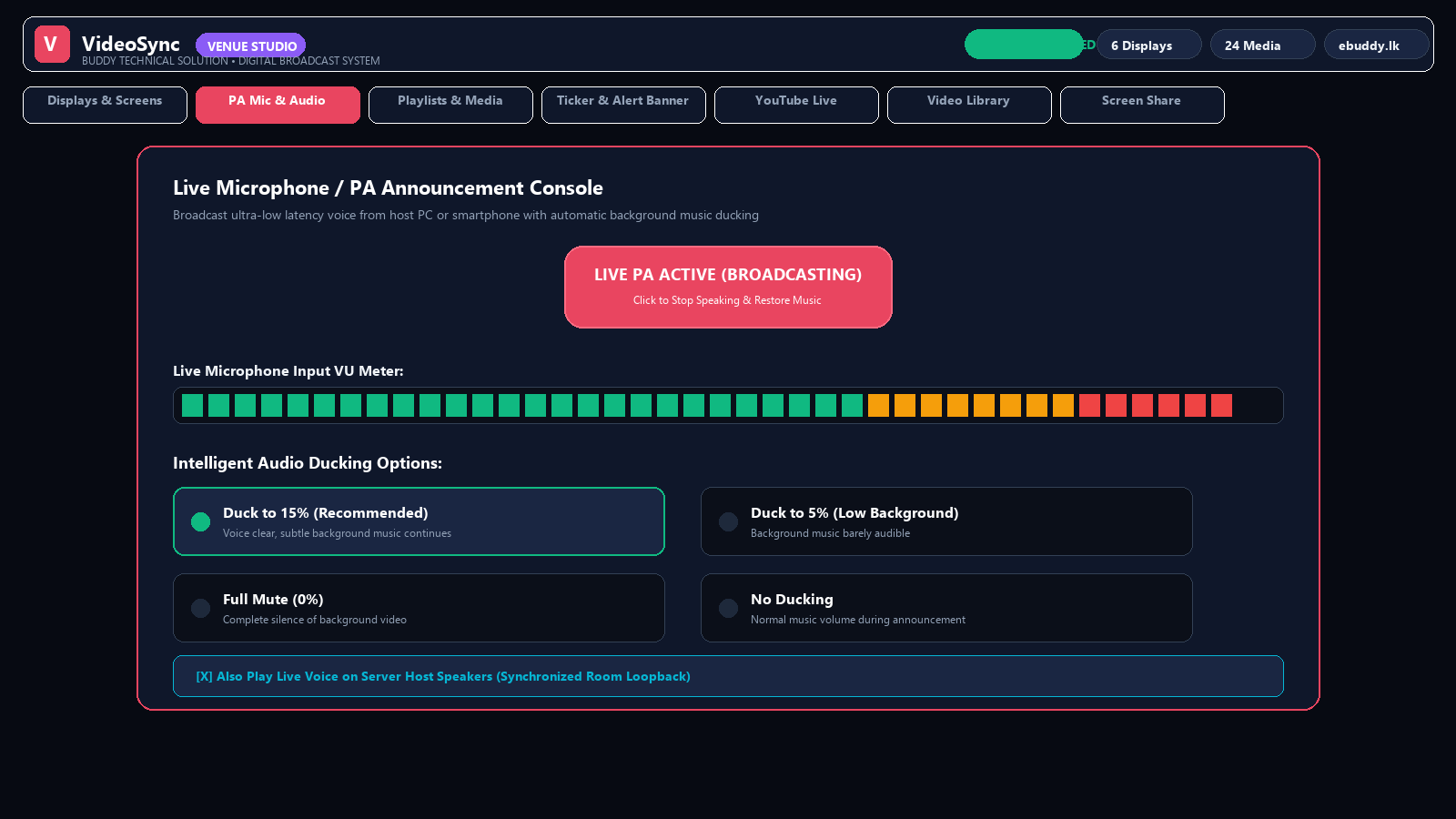Image resolution: width=1456 pixels, height=819 pixels.
Task: Go to Ticker & Alert Banner tab
Action: click(623, 105)
